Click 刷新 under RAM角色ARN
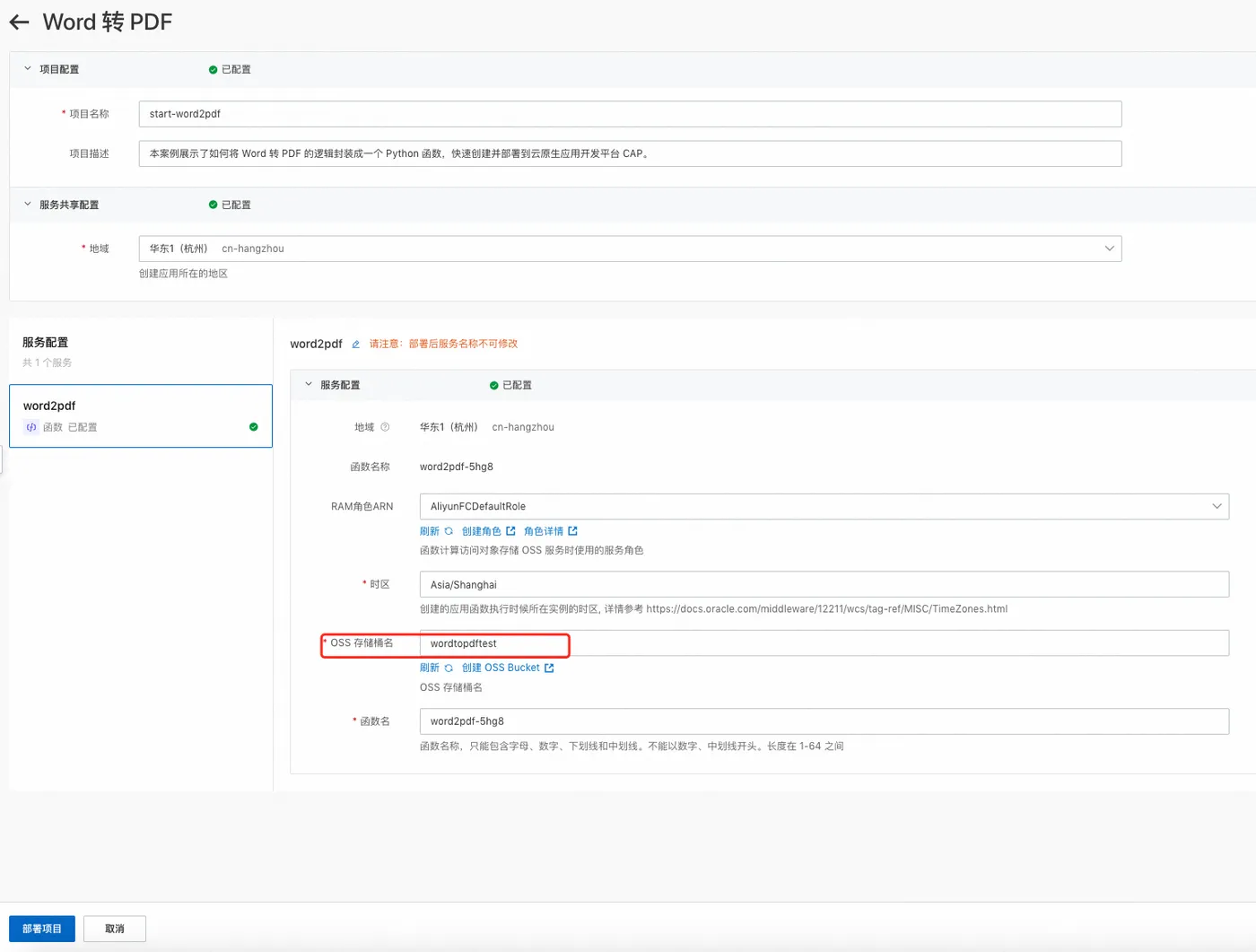 click(x=430, y=531)
